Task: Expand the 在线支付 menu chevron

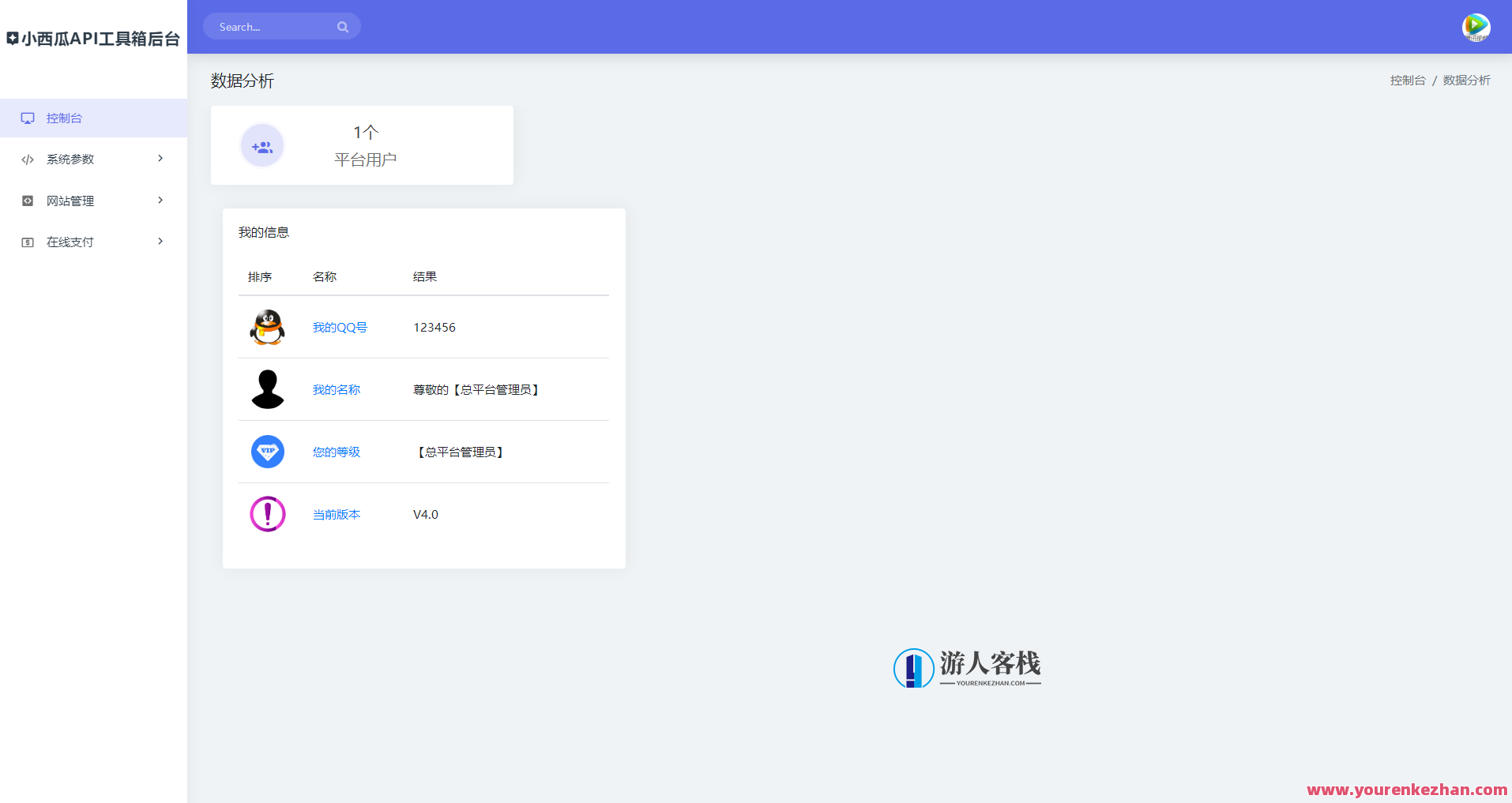Action: (160, 241)
